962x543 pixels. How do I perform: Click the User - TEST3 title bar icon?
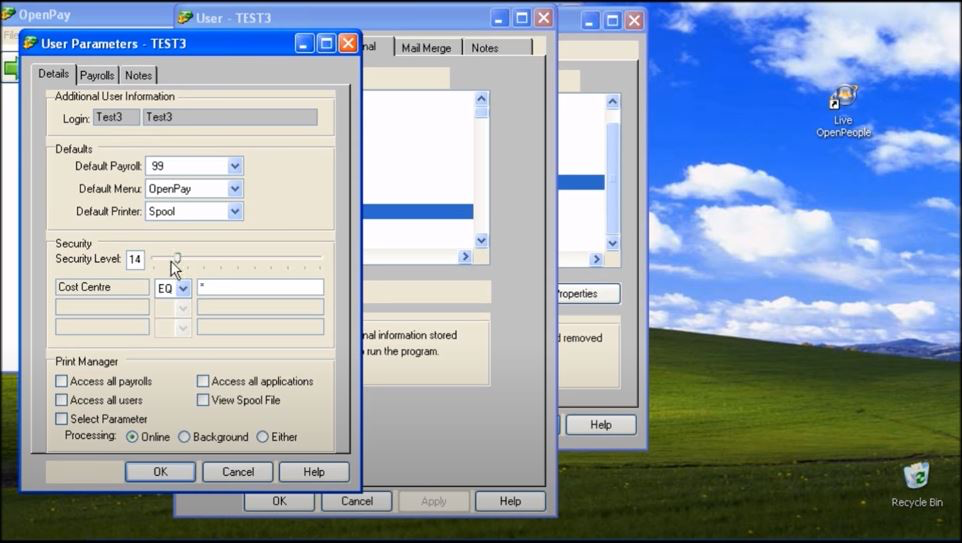point(185,18)
